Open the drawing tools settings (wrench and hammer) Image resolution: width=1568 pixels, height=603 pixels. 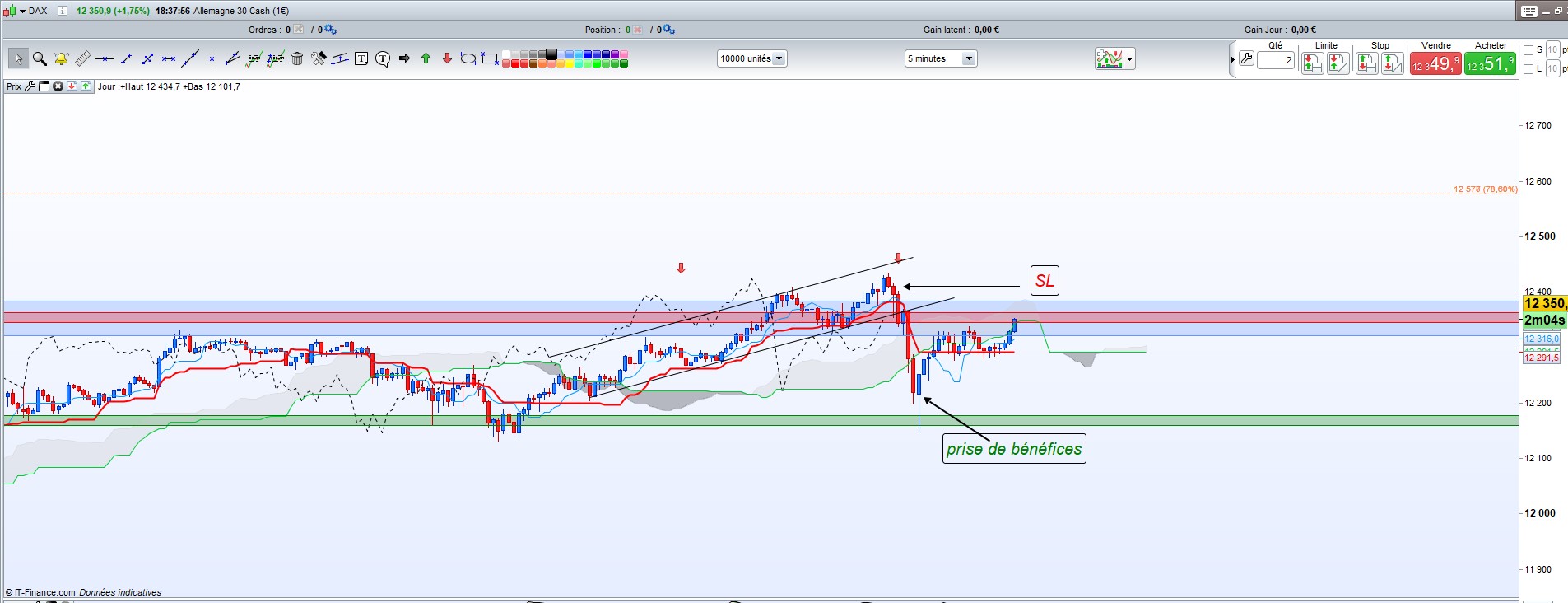(319, 58)
